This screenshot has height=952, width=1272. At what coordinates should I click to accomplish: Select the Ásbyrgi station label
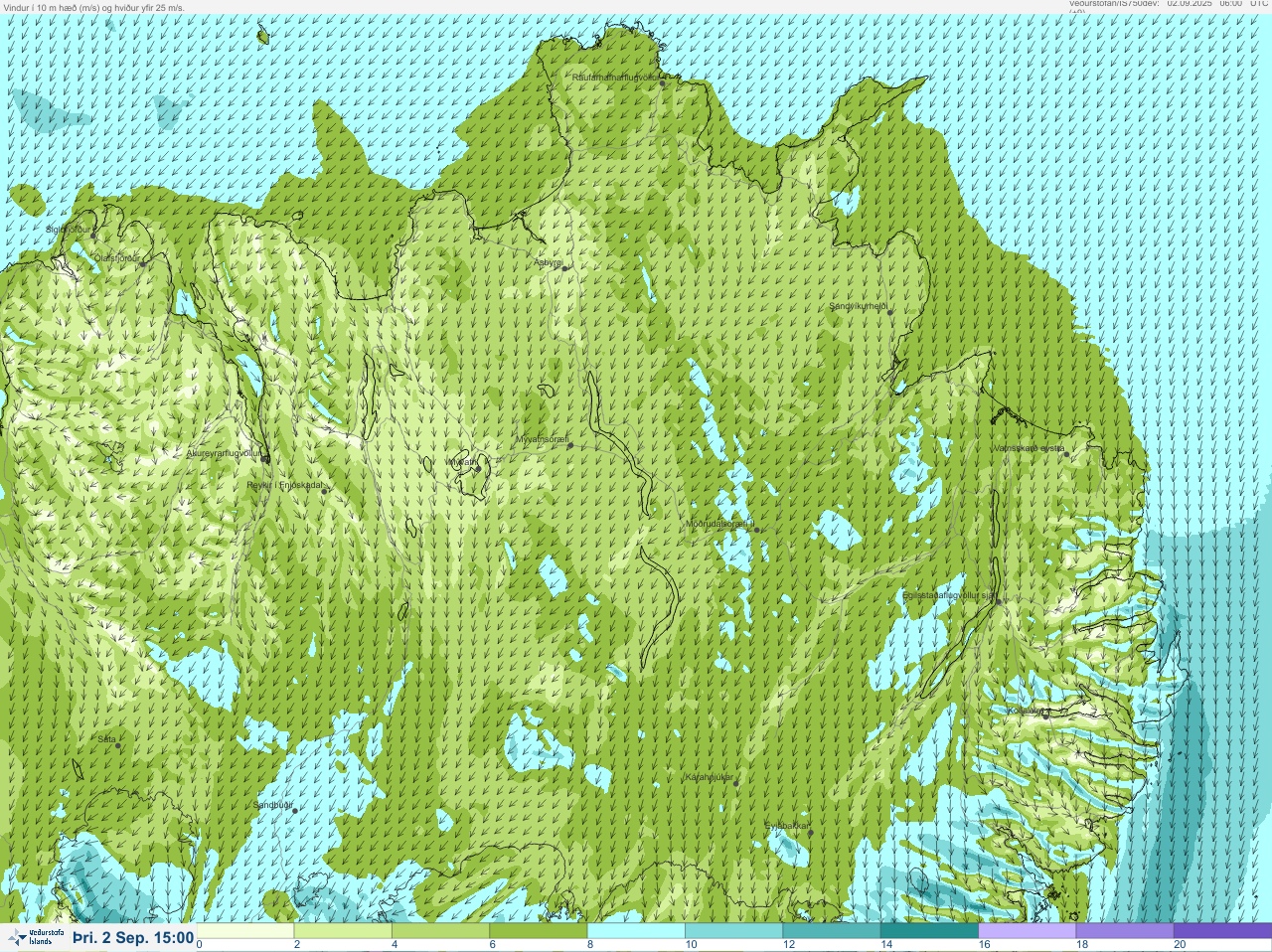tap(548, 263)
